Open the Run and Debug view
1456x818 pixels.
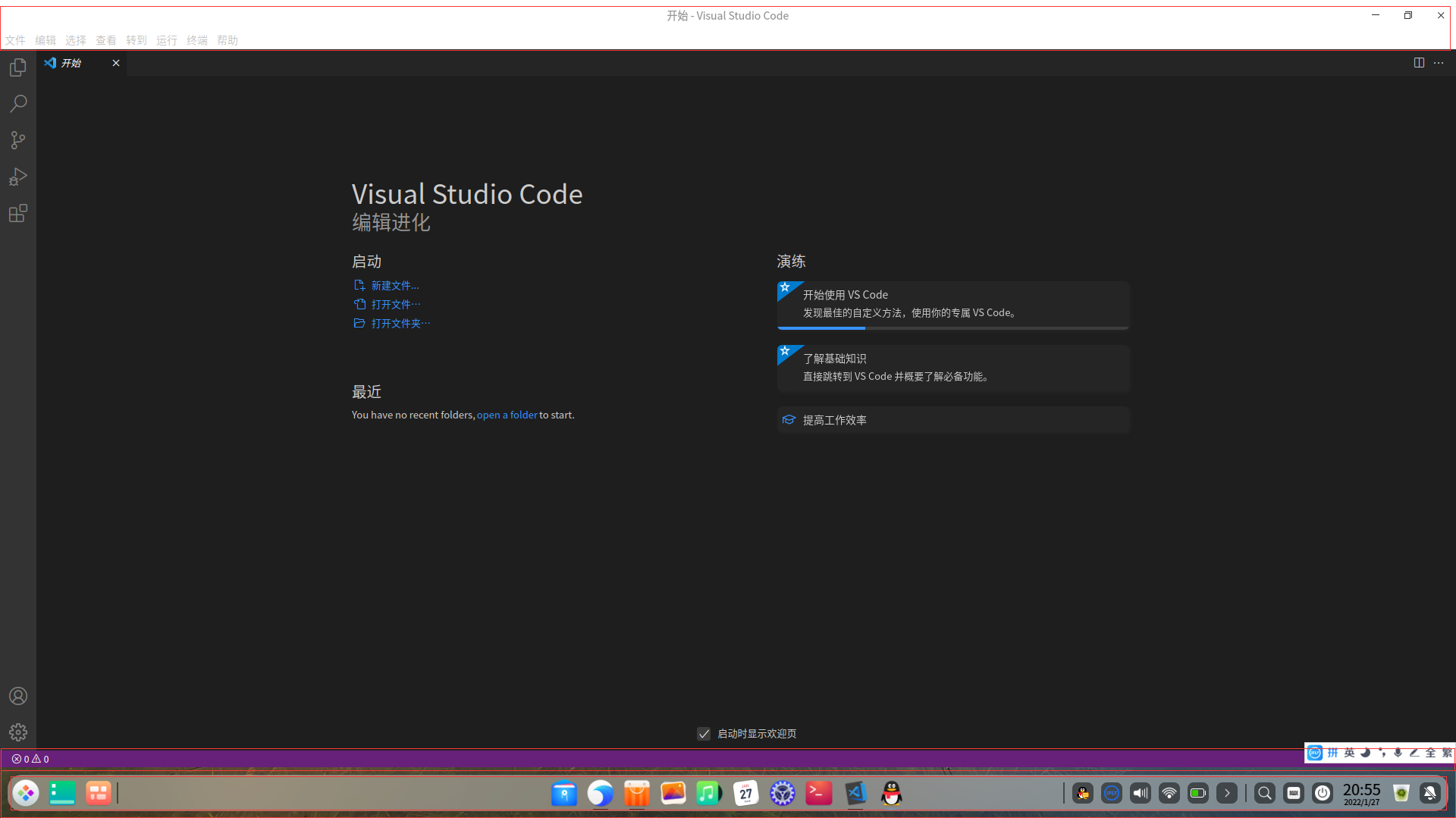coord(18,177)
